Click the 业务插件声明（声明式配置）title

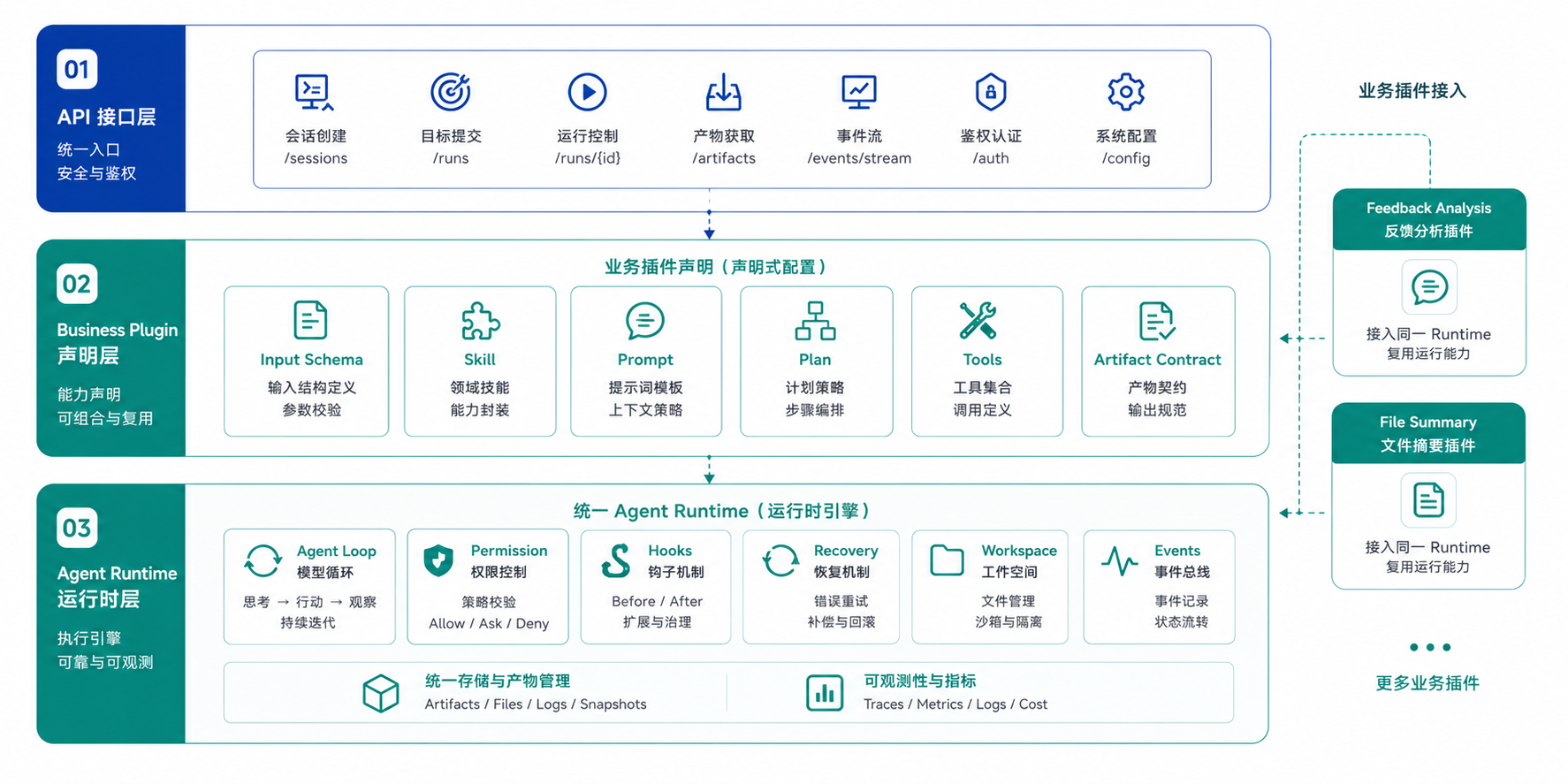(716, 267)
